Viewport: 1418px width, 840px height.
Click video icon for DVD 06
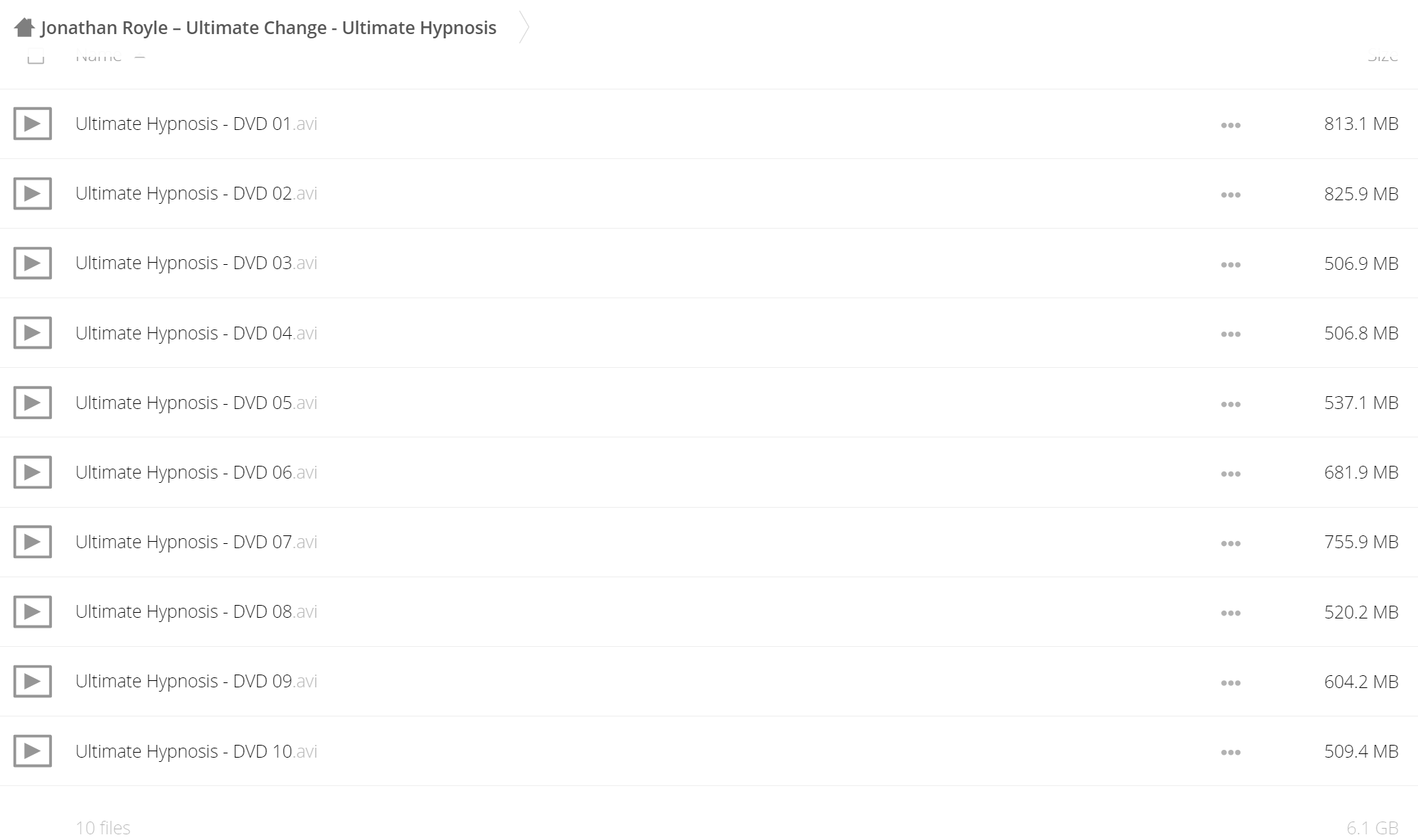coord(33,472)
